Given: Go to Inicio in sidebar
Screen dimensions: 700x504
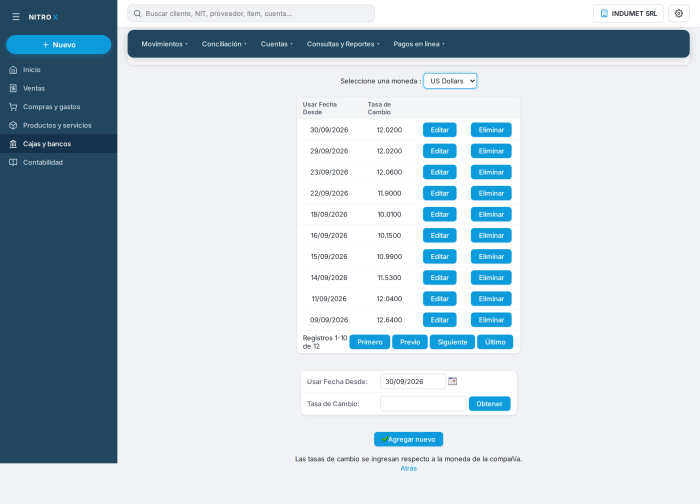Looking at the screenshot, I should click(x=58, y=70).
